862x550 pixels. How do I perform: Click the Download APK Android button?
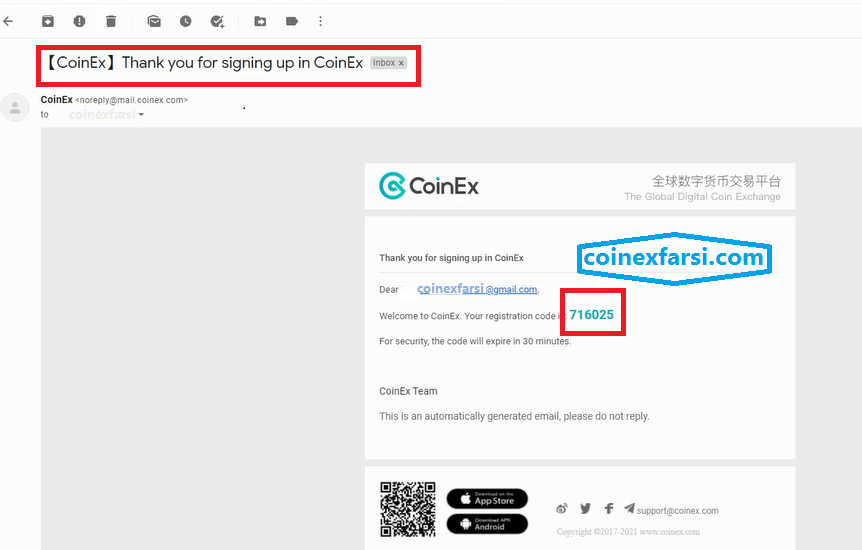pyautogui.click(x=487, y=523)
